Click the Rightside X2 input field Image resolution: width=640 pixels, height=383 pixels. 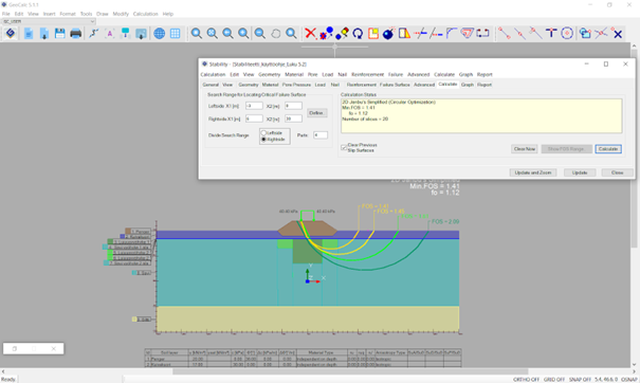293,119
